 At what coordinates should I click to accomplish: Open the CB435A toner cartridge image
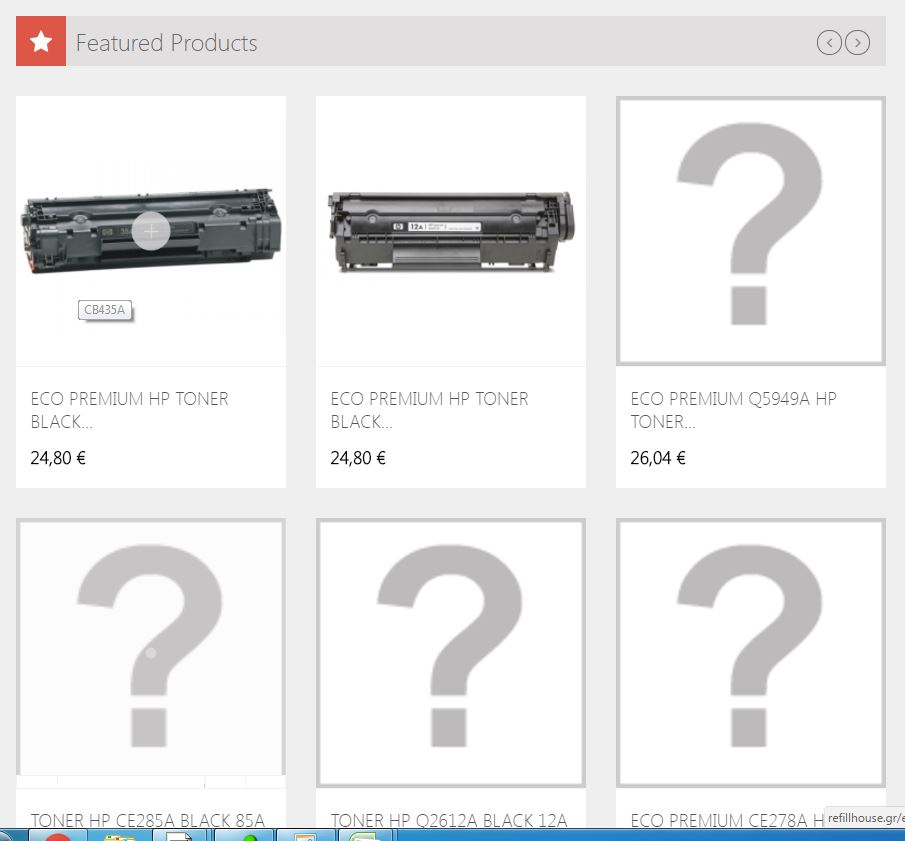151,231
